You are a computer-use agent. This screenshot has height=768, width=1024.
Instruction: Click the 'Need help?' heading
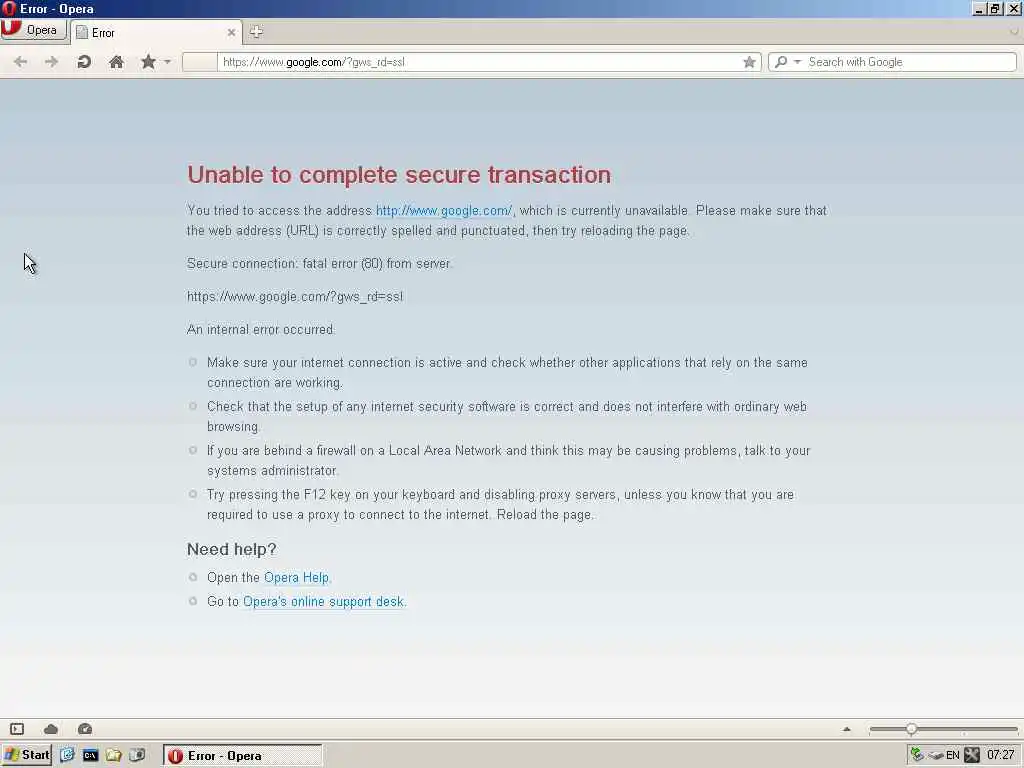[231, 549]
